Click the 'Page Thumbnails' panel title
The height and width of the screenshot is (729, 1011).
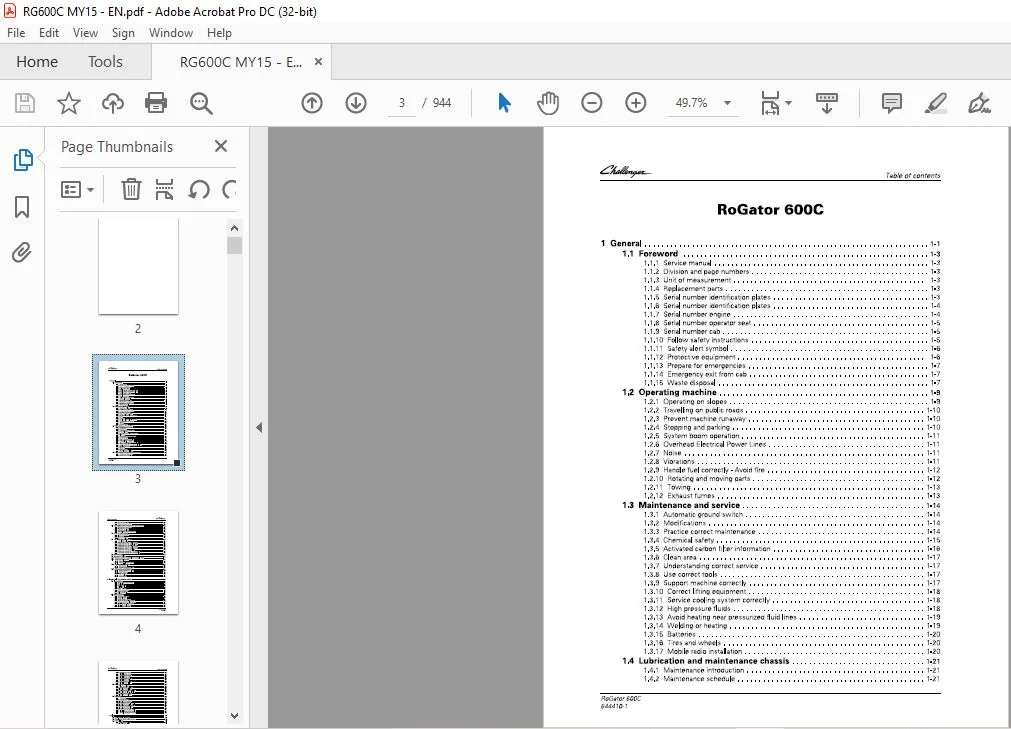pyautogui.click(x=117, y=147)
